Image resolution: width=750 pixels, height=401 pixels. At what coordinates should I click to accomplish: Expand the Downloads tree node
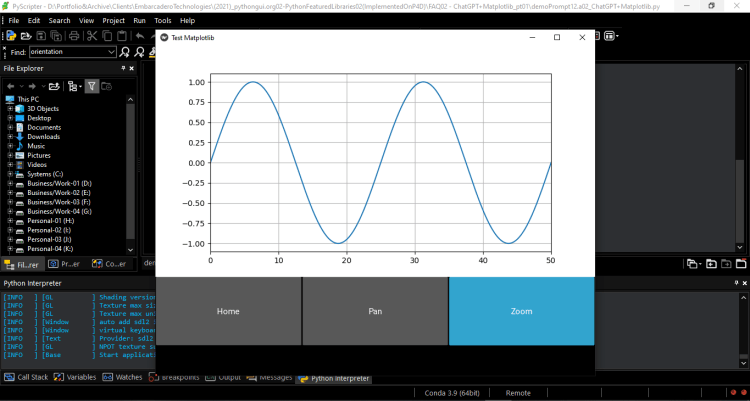point(10,137)
